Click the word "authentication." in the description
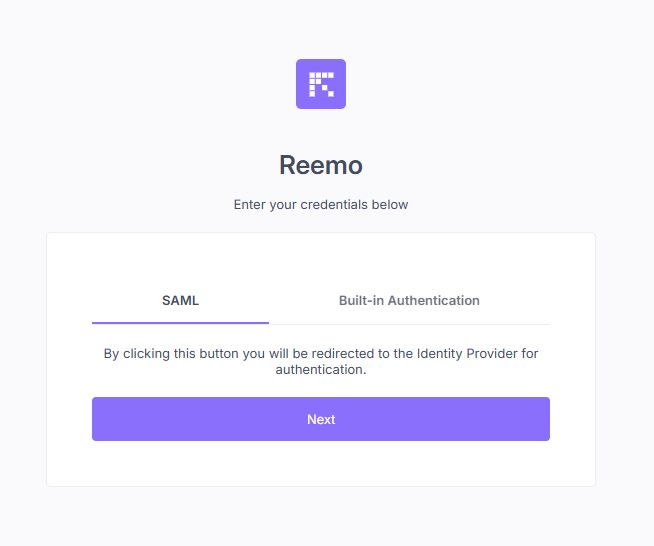Image resolution: width=654 pixels, height=546 pixels. point(321,370)
